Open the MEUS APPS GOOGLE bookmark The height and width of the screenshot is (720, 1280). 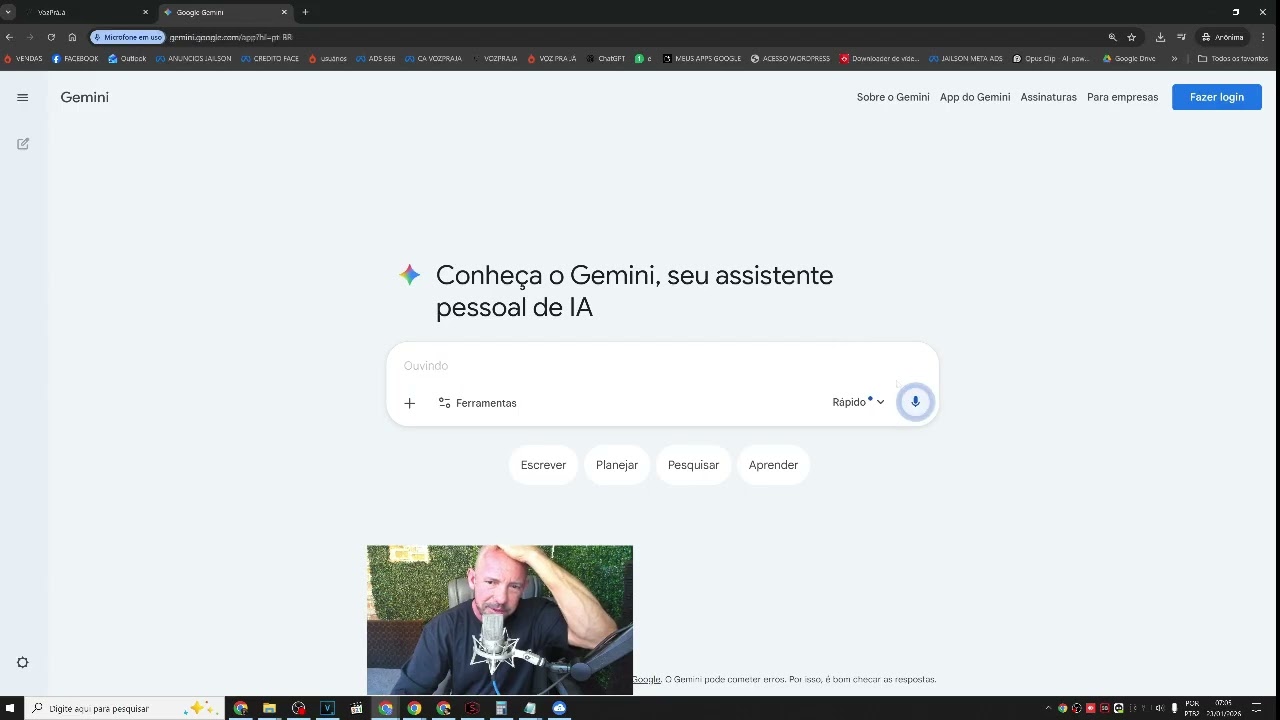[702, 59]
